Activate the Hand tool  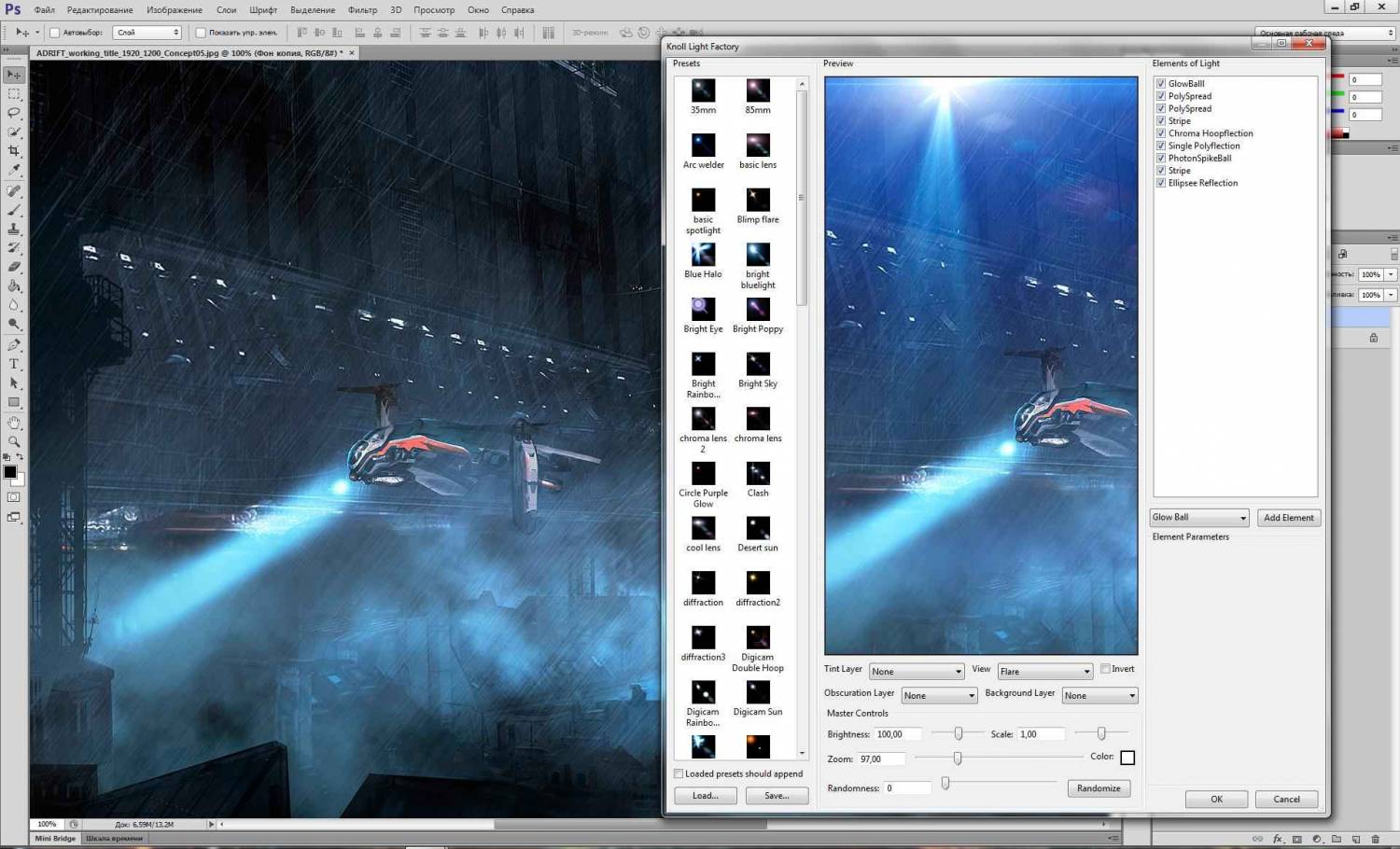pos(14,423)
